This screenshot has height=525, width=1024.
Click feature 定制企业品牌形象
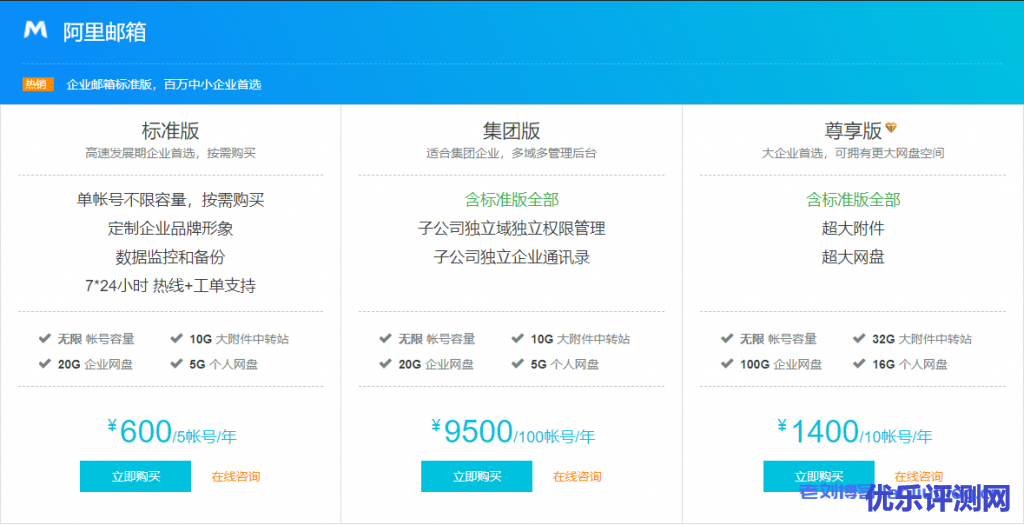click(170, 229)
